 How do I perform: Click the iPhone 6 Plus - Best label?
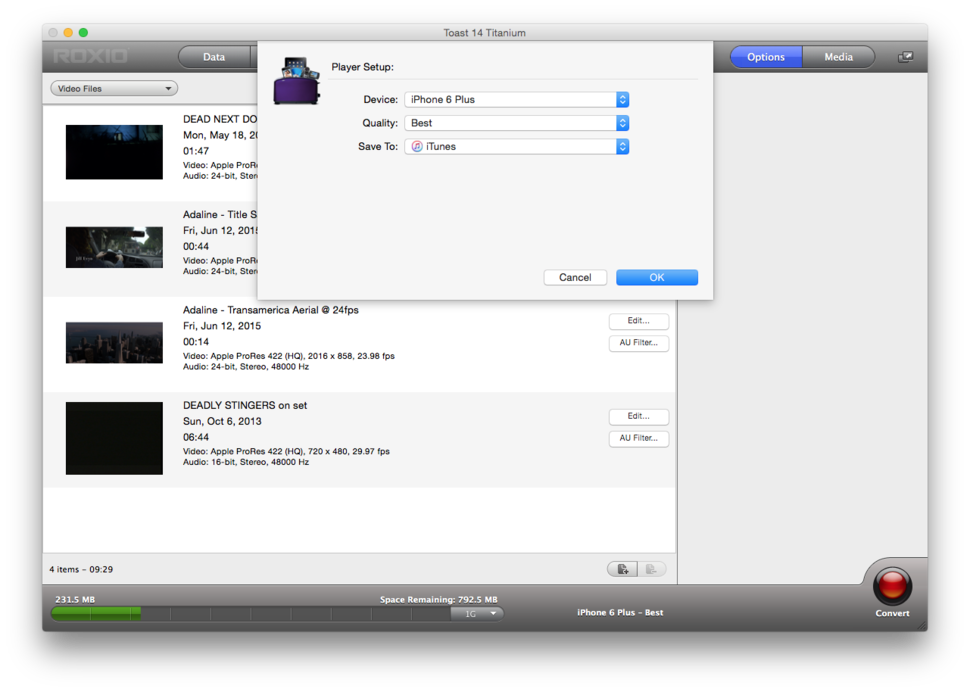[x=620, y=612]
